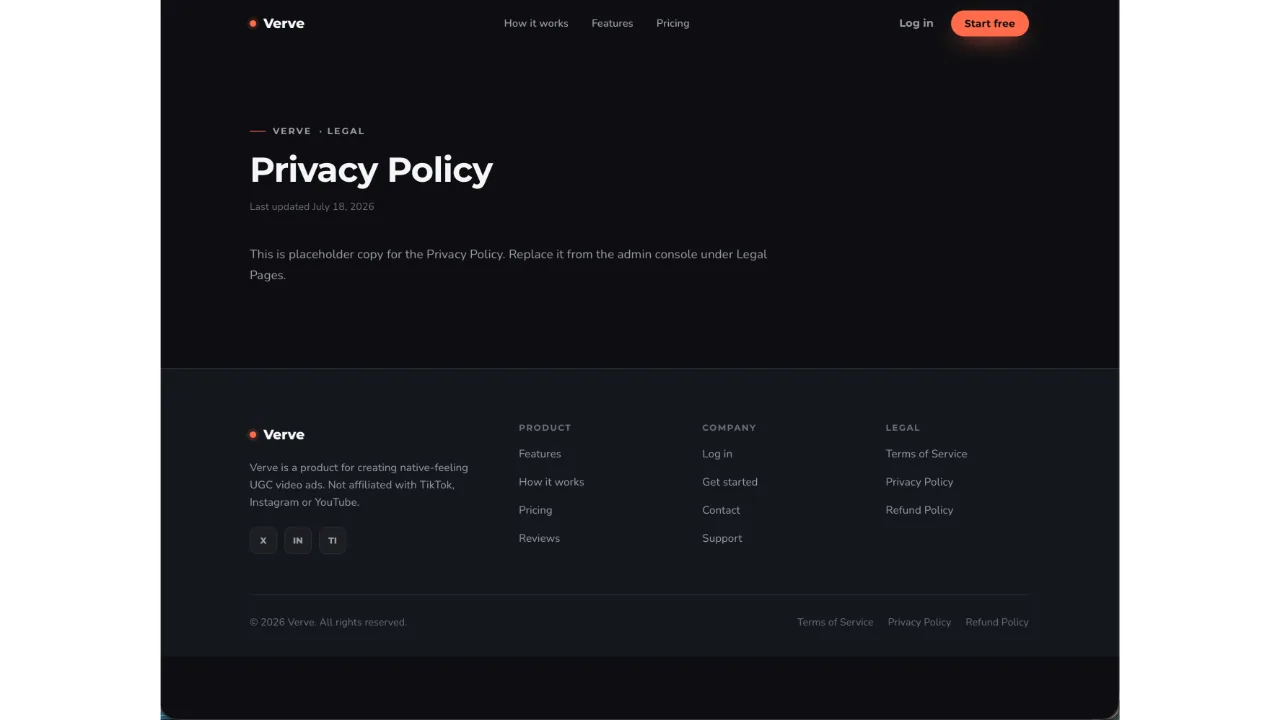Image resolution: width=1280 pixels, height=720 pixels.
Task: Open the TI social icon
Action: [x=332, y=540]
